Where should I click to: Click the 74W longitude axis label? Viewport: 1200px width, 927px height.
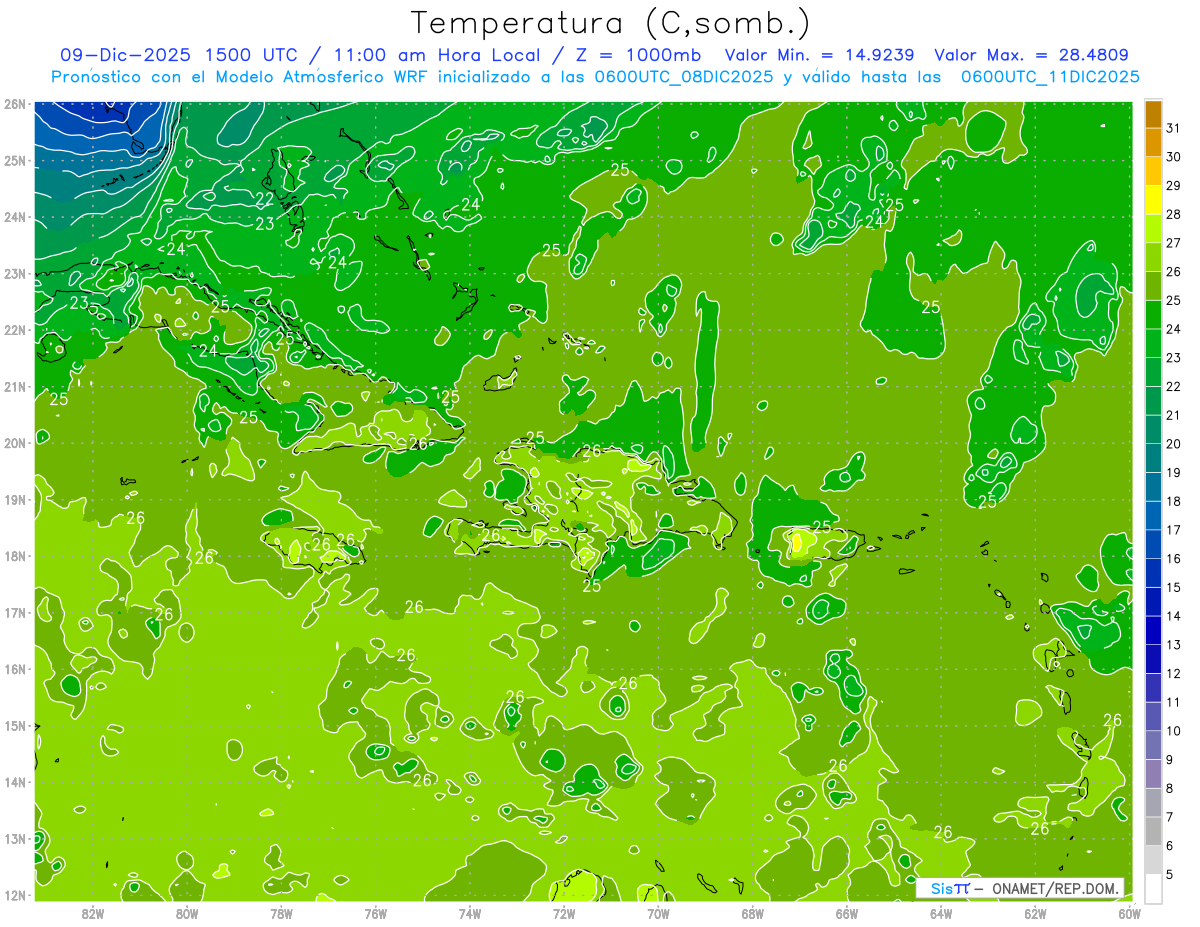click(470, 913)
